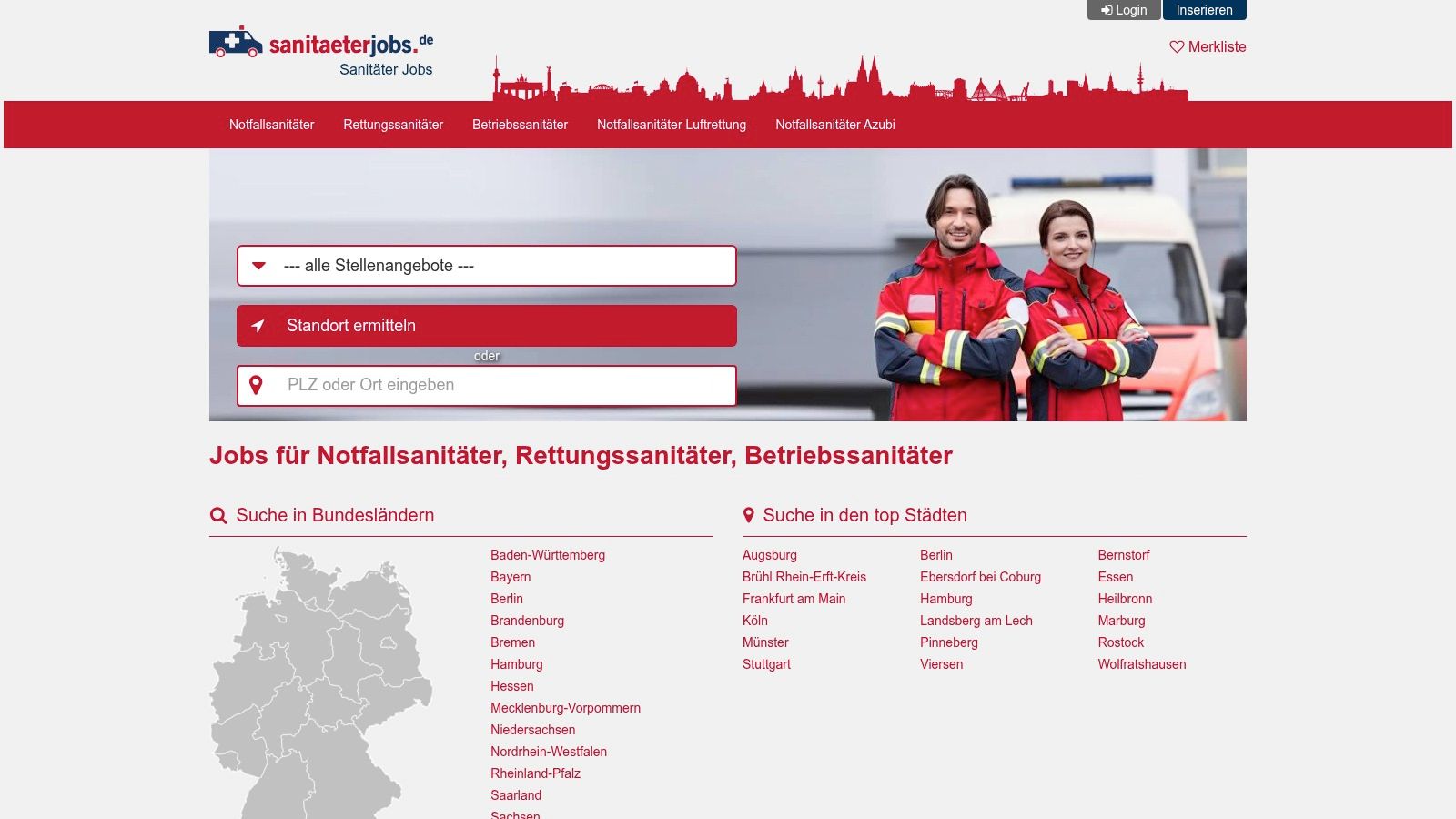Screen dimensions: 1456x819
Task: Select Bayern from the Bundesländer list
Action: coord(511,577)
